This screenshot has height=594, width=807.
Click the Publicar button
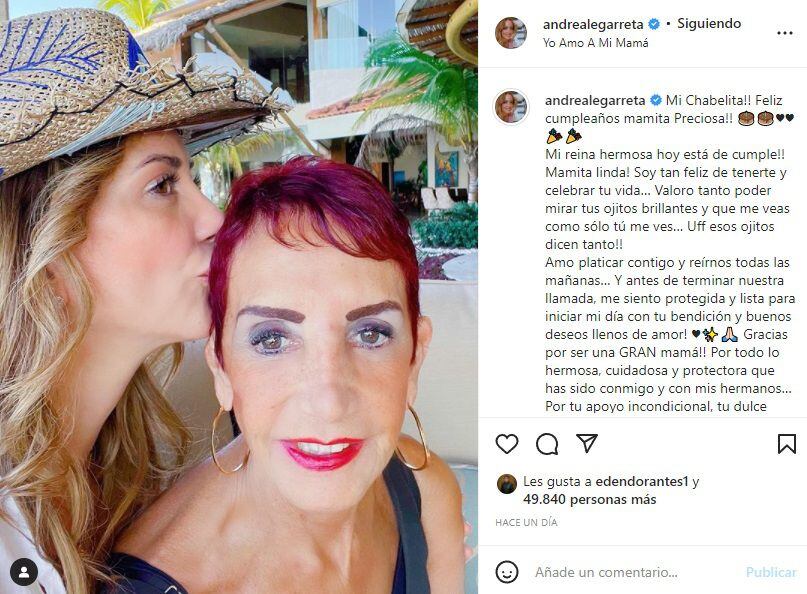[770, 572]
